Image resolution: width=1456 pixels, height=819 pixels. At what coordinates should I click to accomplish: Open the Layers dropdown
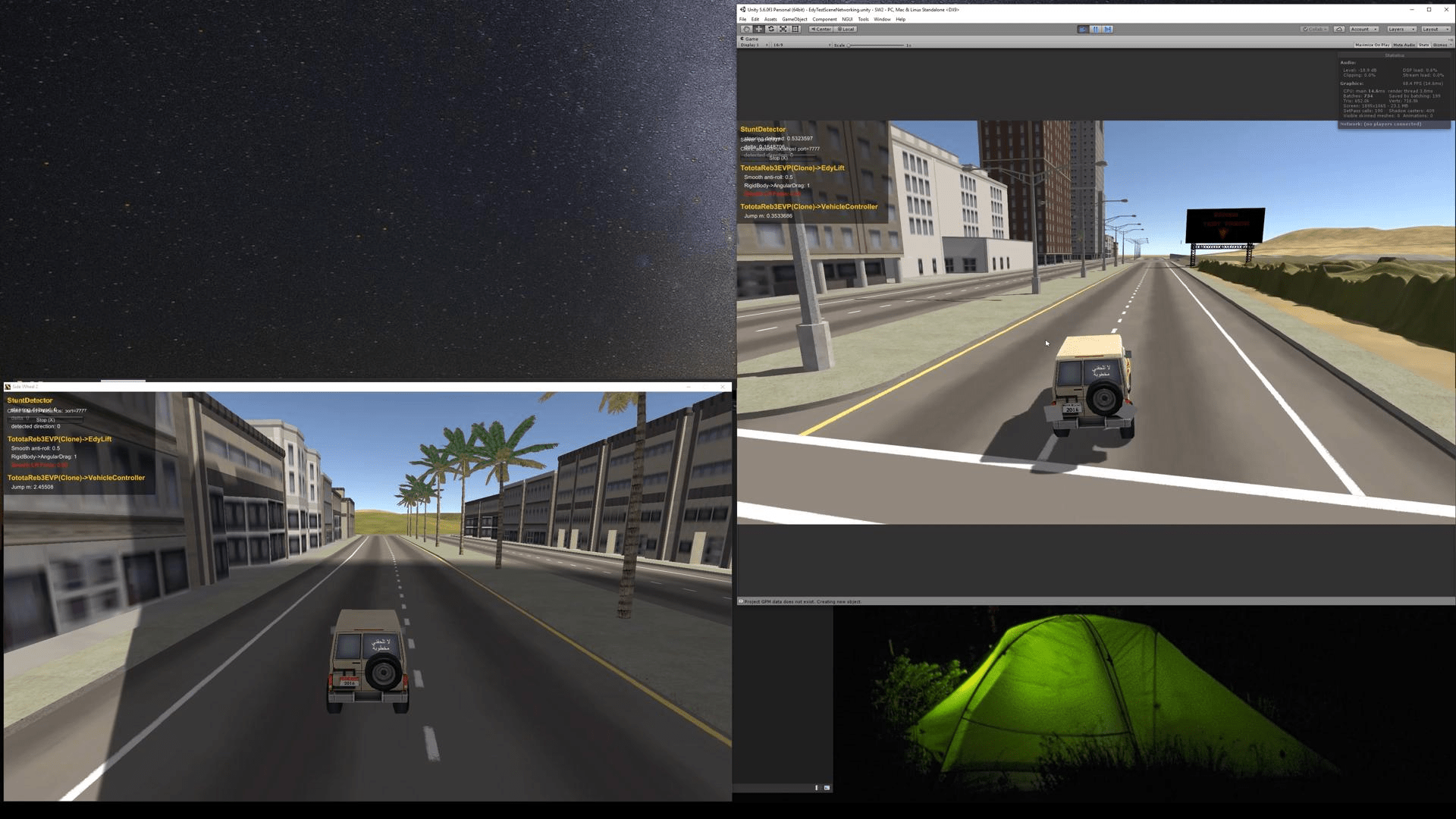[x=1401, y=29]
